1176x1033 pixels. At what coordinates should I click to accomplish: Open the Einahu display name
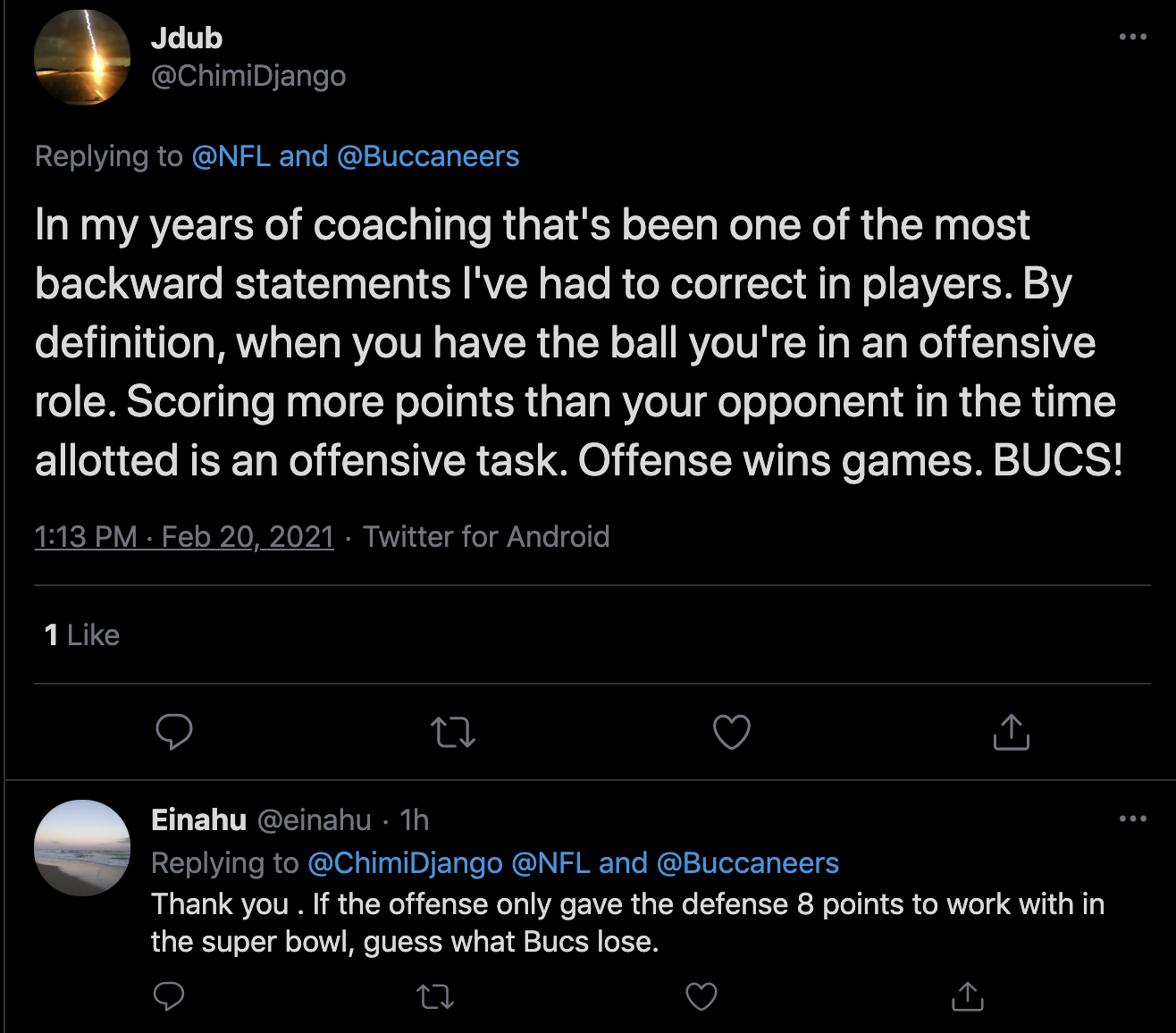198,819
